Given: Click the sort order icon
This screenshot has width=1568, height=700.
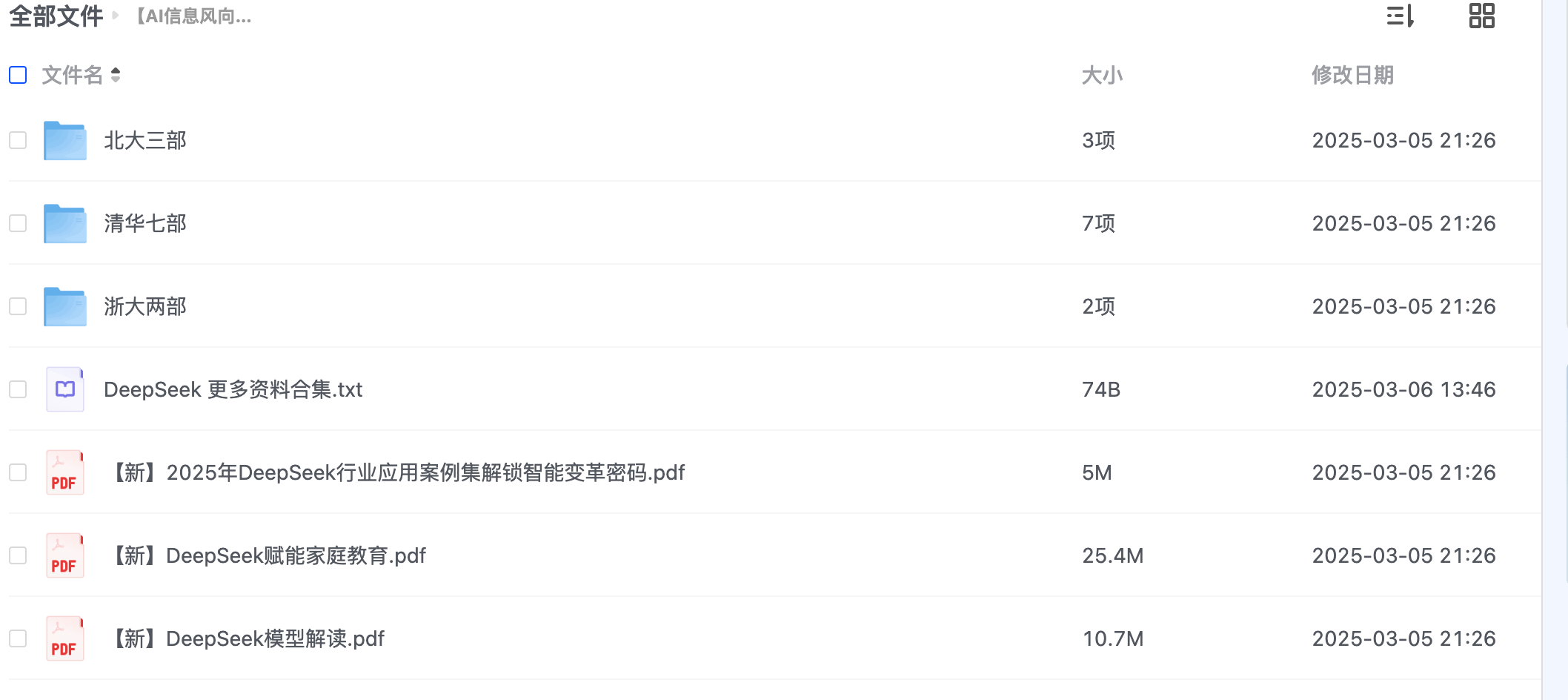Looking at the screenshot, I should [1400, 16].
